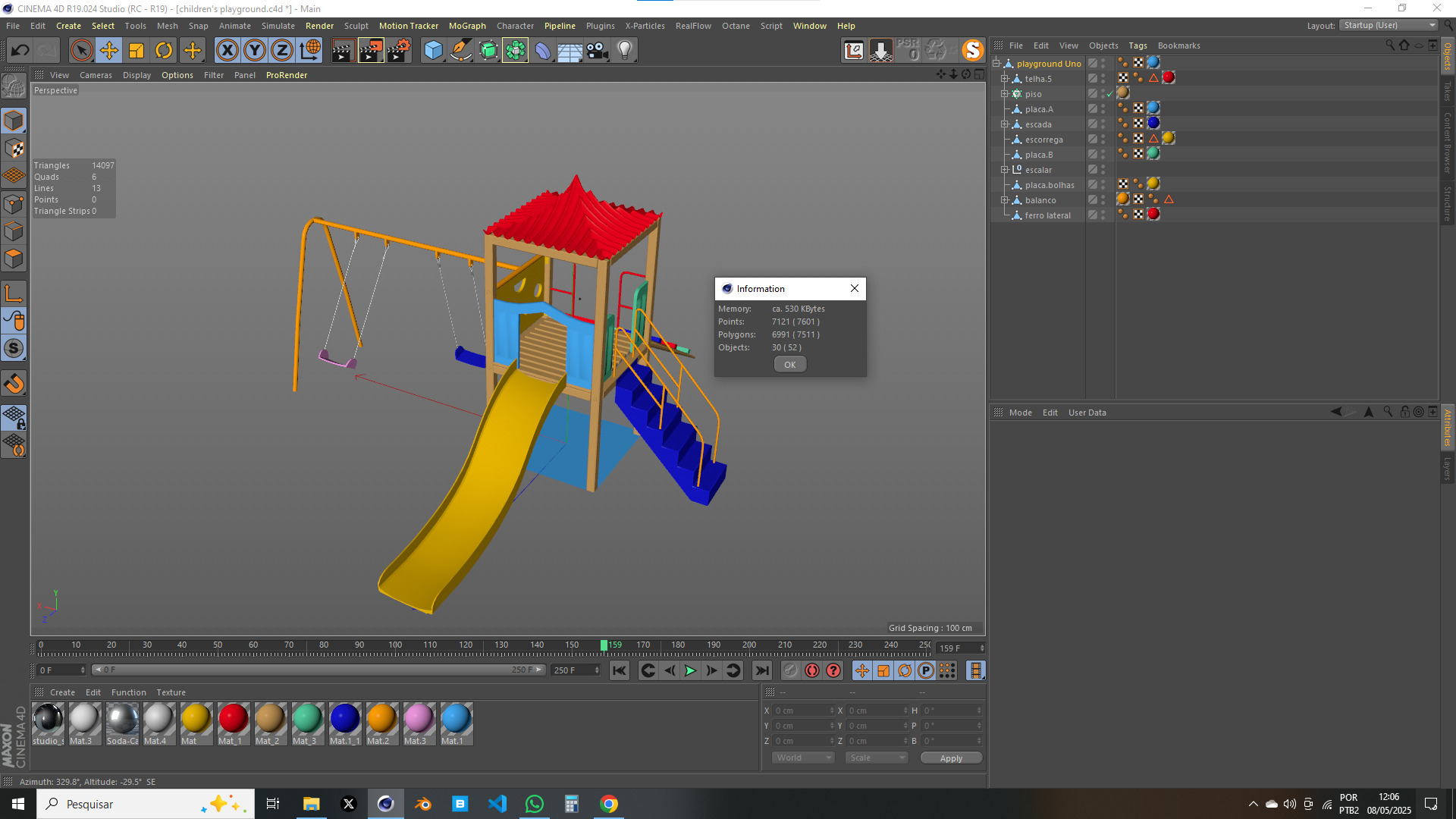Click the current frame field 159 F

[x=959, y=648]
